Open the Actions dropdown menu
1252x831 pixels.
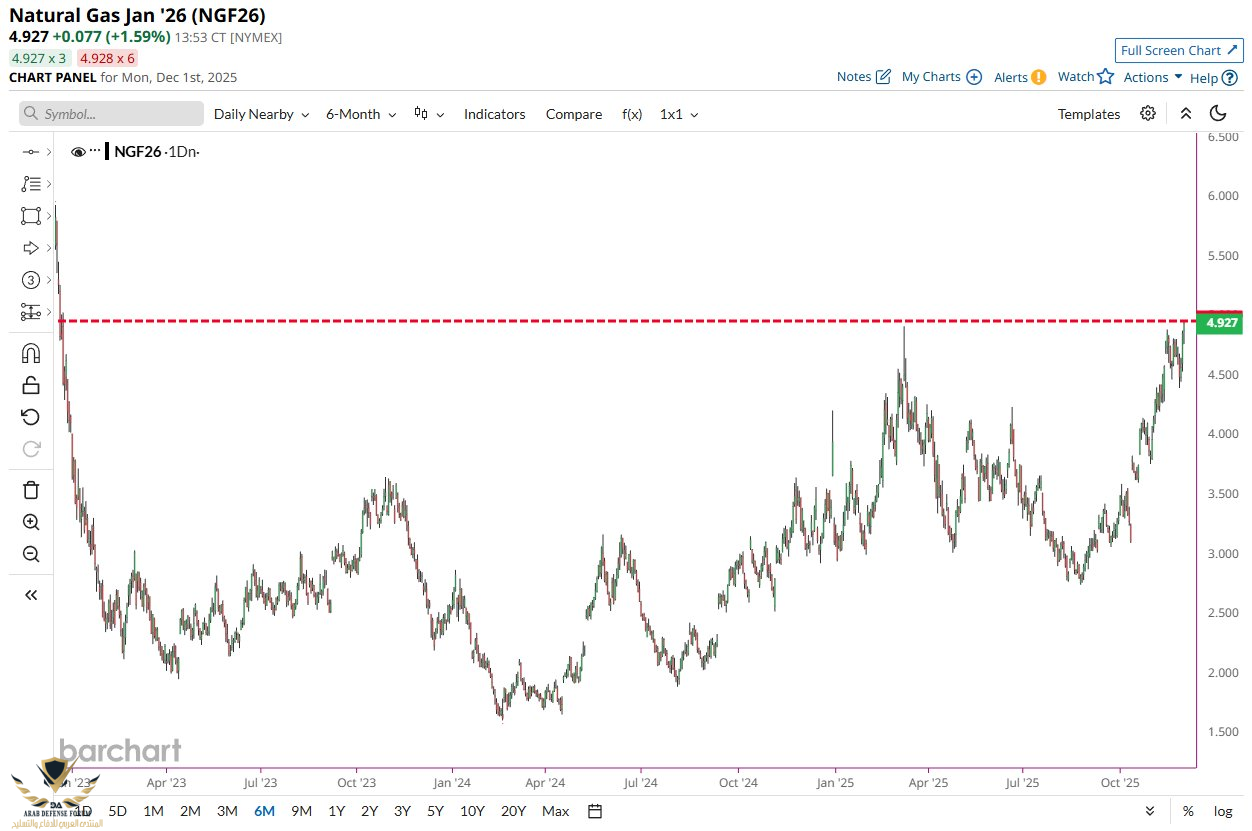[1153, 77]
